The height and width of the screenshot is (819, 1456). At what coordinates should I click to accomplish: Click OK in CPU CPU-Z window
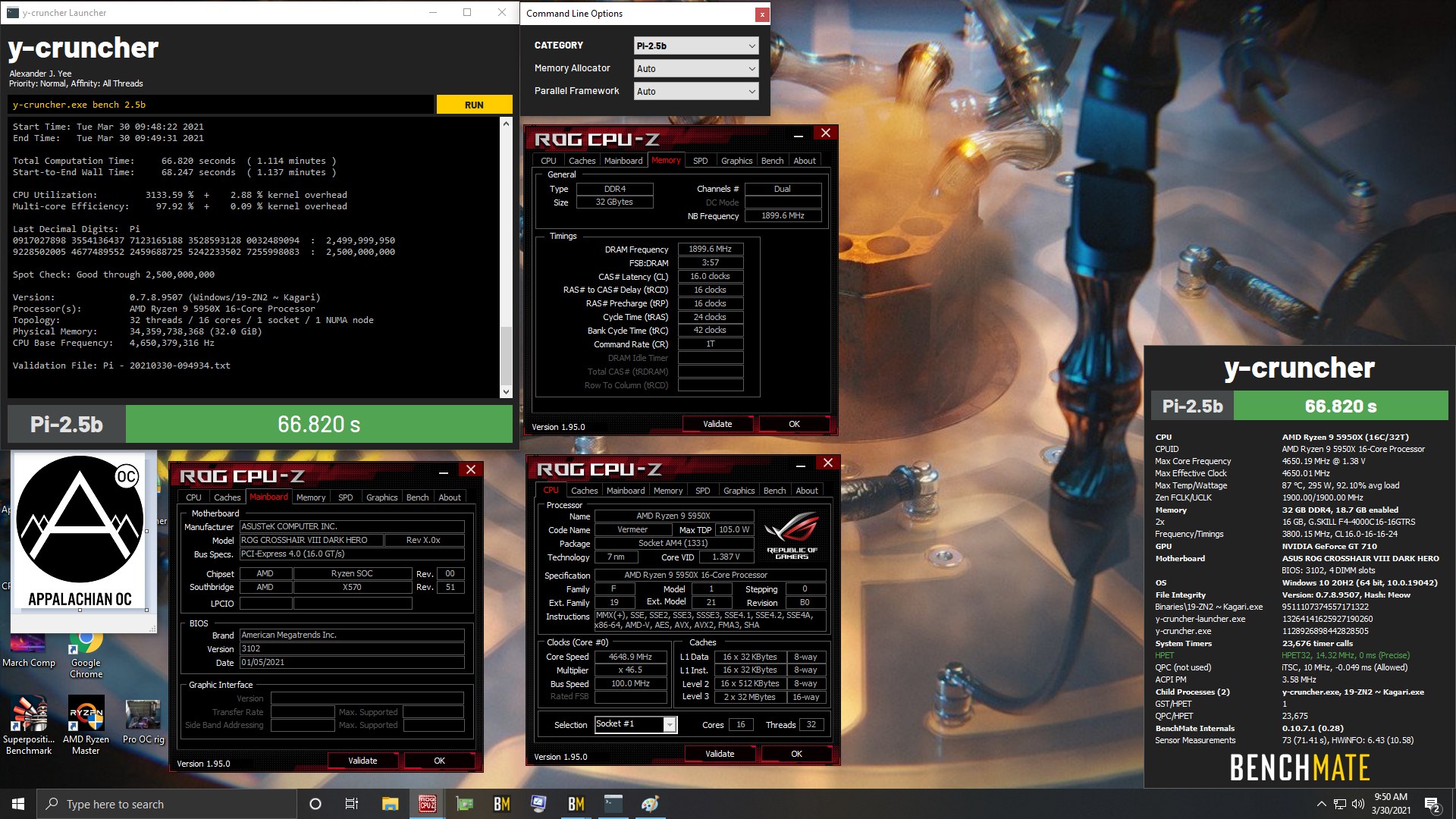tap(796, 754)
